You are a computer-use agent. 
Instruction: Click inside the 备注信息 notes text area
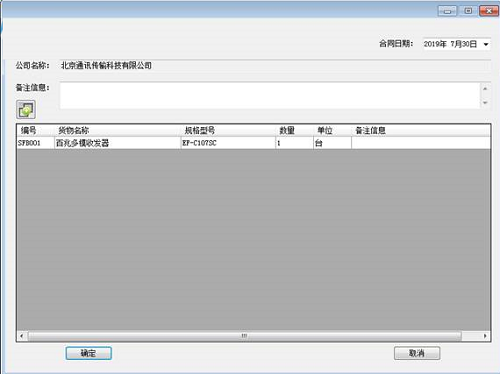tap(270, 95)
